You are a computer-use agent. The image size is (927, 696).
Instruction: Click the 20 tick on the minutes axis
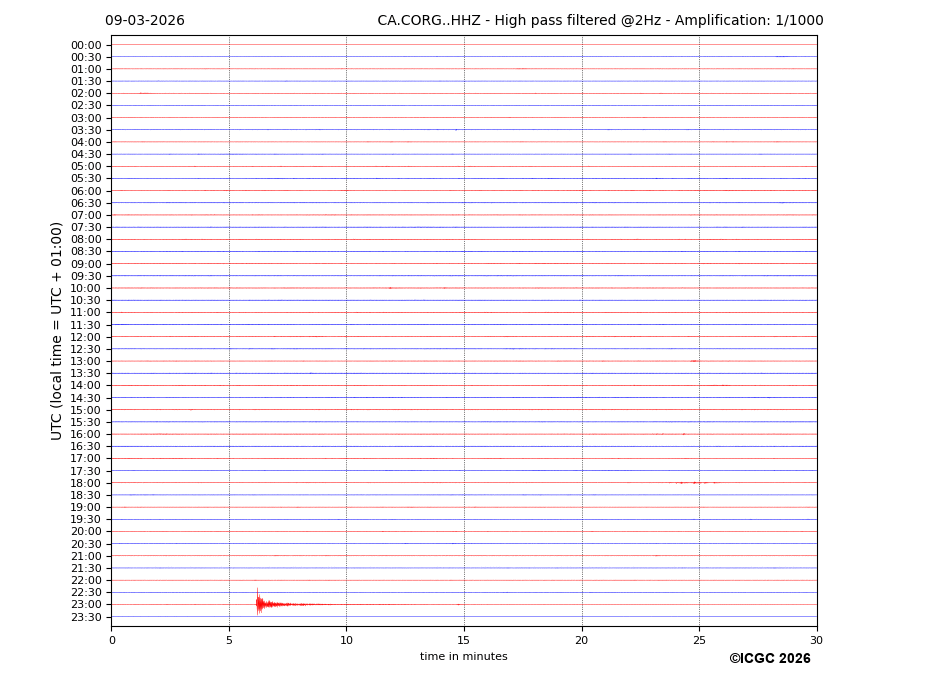tap(582, 640)
